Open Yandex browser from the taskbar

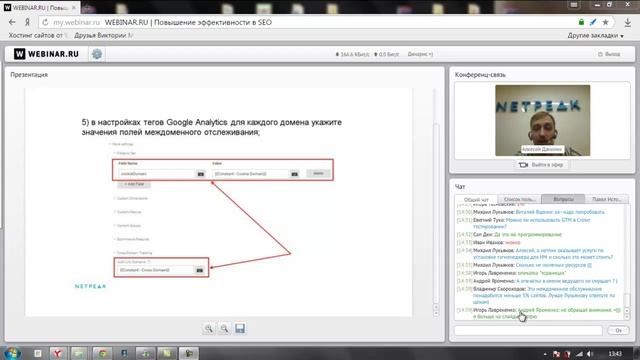click(58, 353)
